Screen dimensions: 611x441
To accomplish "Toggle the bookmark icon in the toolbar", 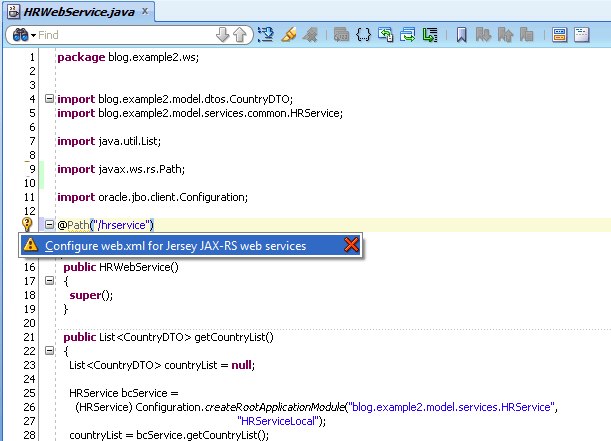I will pos(461,35).
